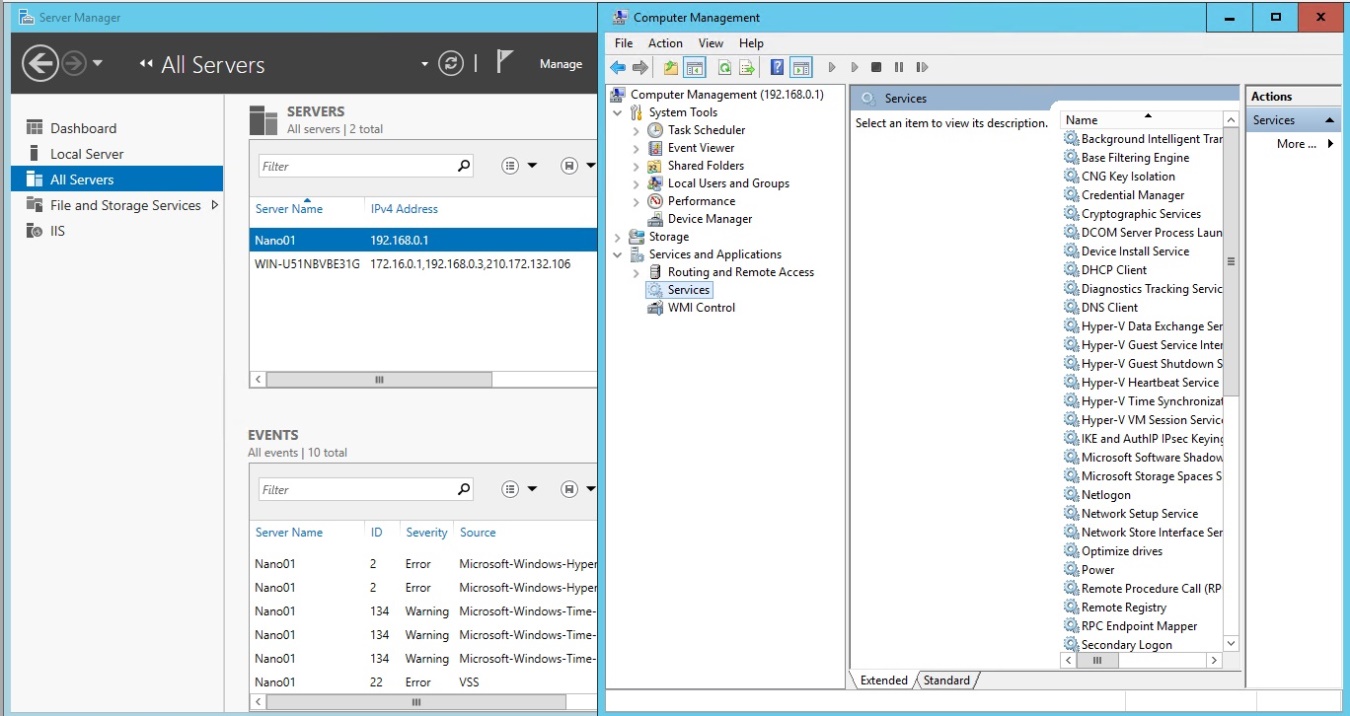1350x716 pixels.
Task: Open the View menu
Action: click(711, 43)
